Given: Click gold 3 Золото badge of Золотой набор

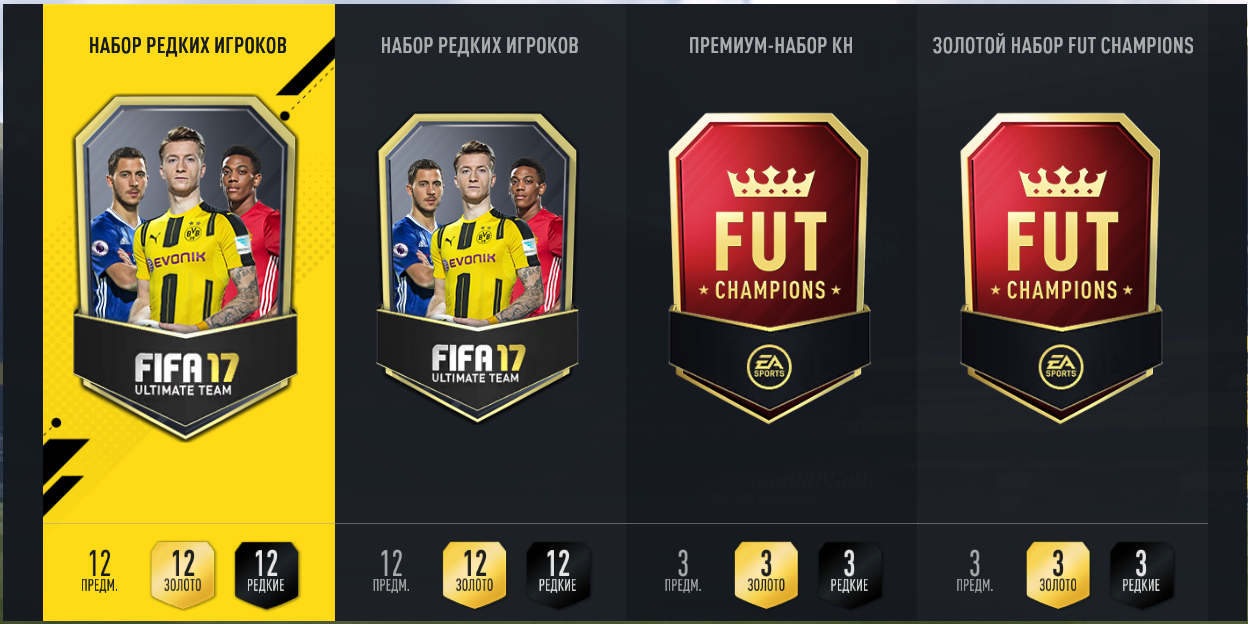Looking at the screenshot, I should pyautogui.click(x=1058, y=575).
